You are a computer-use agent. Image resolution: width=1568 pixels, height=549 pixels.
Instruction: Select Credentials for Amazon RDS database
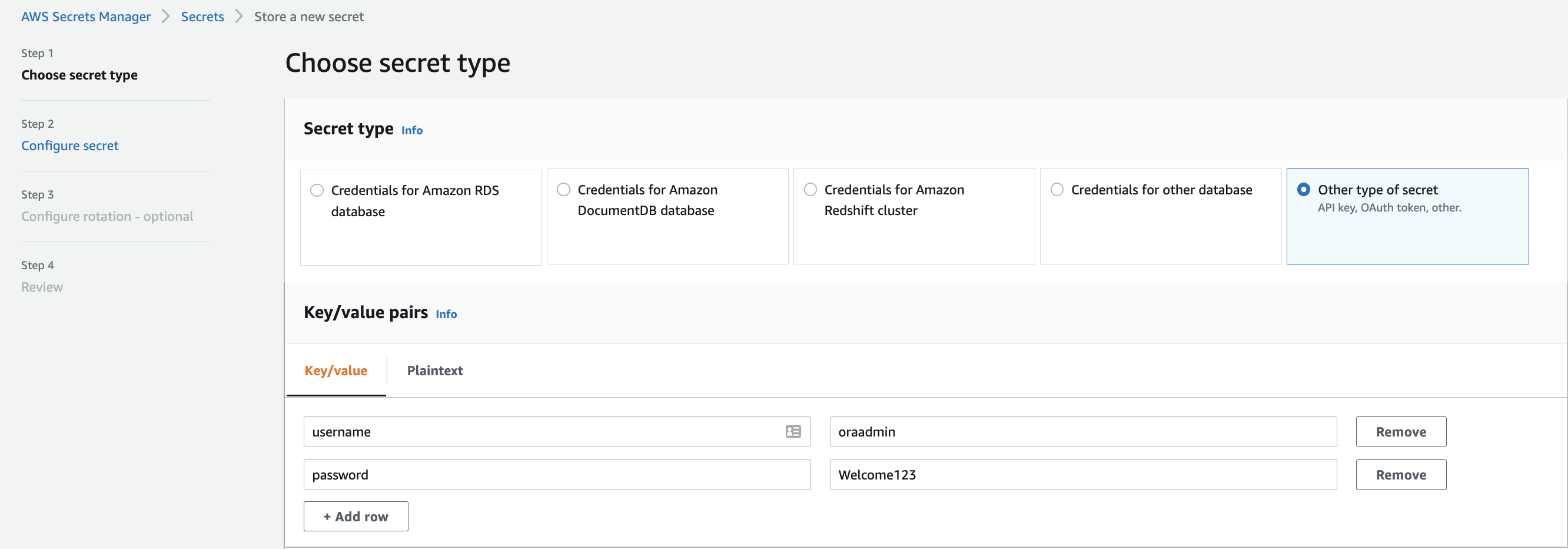(x=317, y=190)
